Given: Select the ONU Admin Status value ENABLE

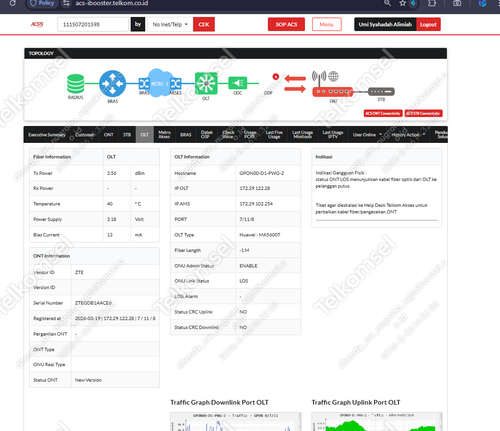Looking at the screenshot, I should (x=248, y=266).
